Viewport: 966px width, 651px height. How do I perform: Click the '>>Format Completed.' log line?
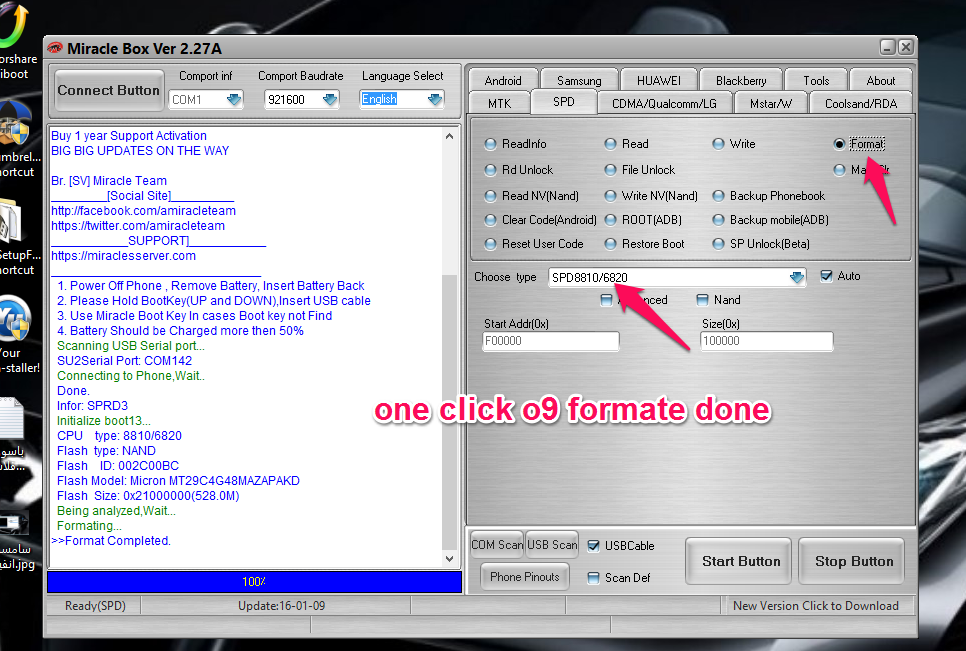coord(111,541)
